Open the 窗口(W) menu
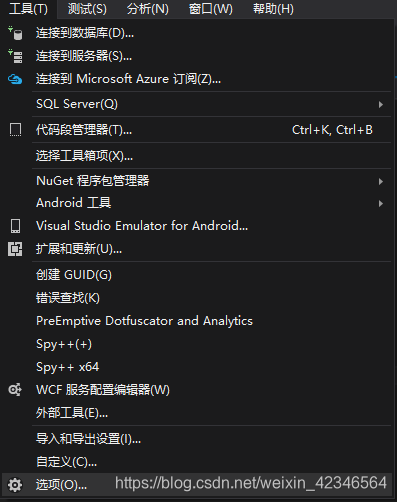The image size is (397, 502). point(211,9)
